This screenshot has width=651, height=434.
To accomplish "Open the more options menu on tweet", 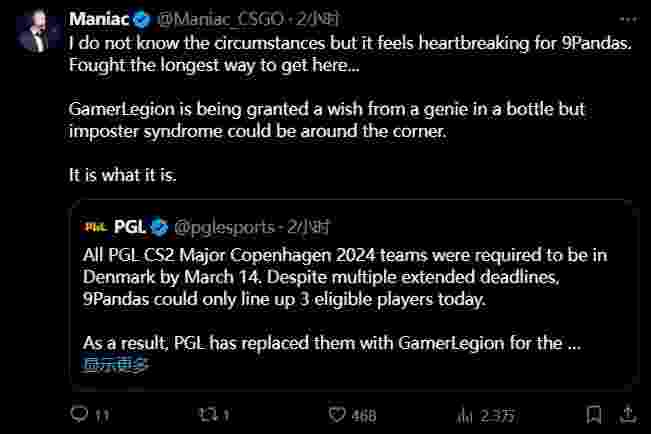I will [x=627, y=20].
